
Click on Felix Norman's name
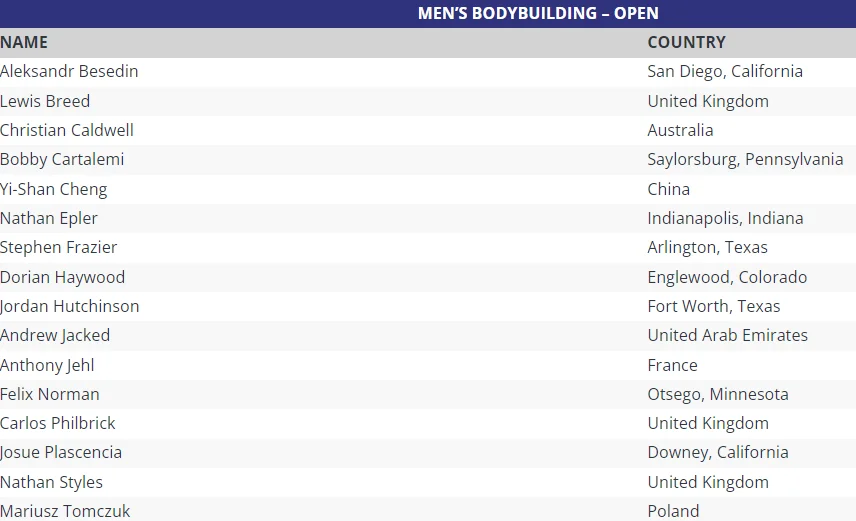click(x=50, y=394)
